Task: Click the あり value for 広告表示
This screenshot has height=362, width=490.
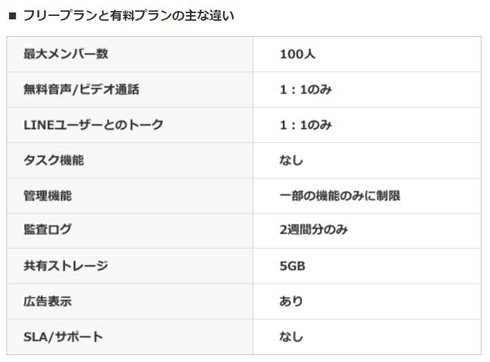Action: [x=291, y=301]
